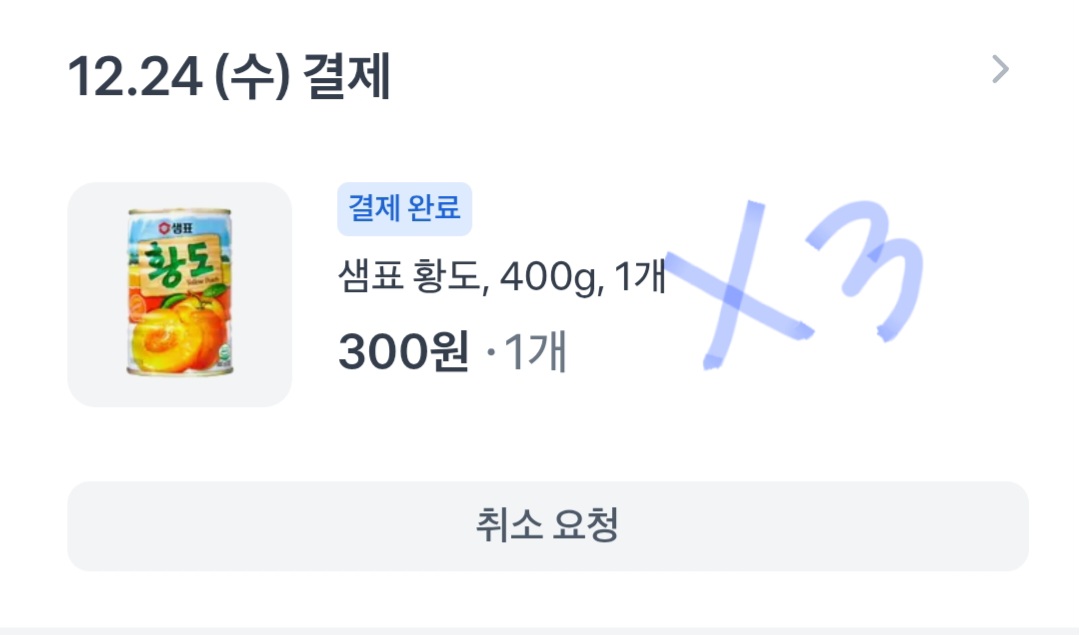This screenshot has width=1079, height=635.
Task: Tap the date 12.24 in the header
Action: (x=135, y=76)
